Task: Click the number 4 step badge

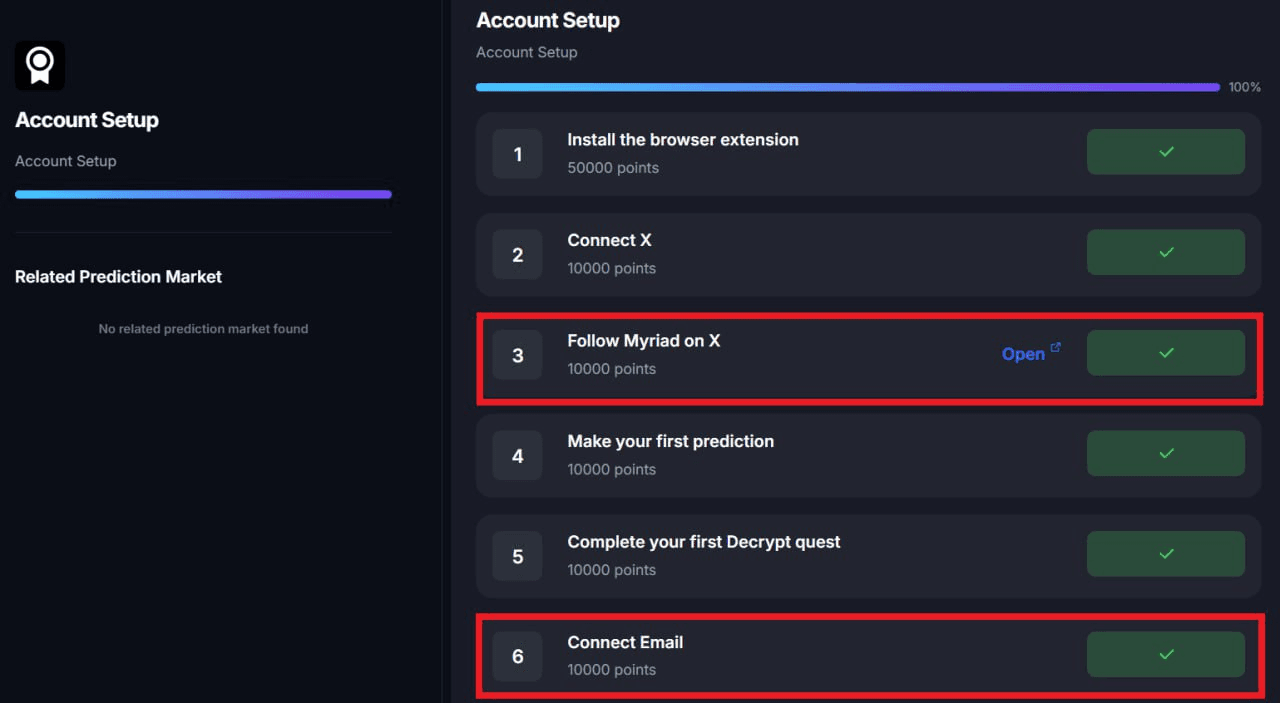Action: [x=518, y=456]
